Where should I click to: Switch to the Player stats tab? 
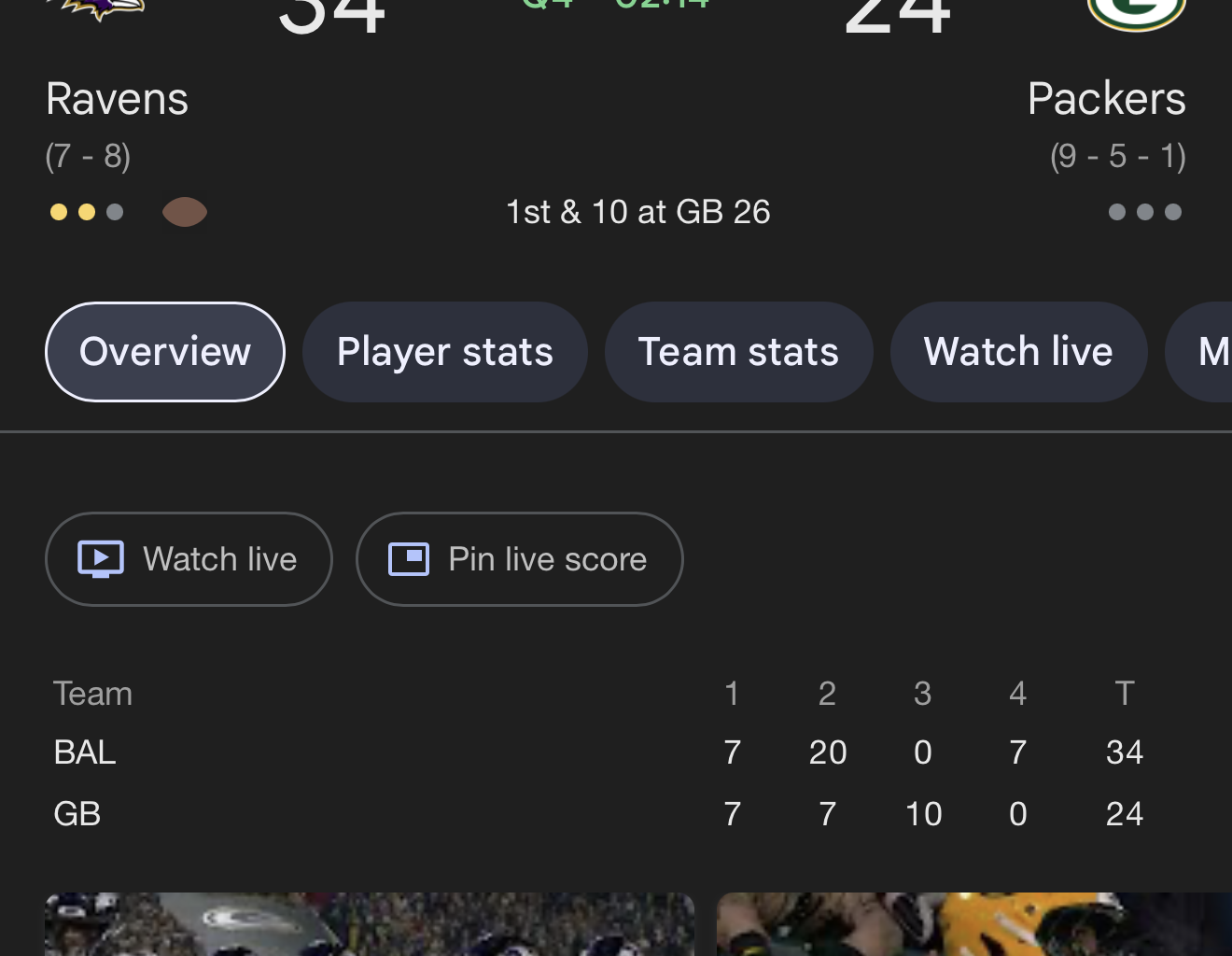tap(445, 352)
